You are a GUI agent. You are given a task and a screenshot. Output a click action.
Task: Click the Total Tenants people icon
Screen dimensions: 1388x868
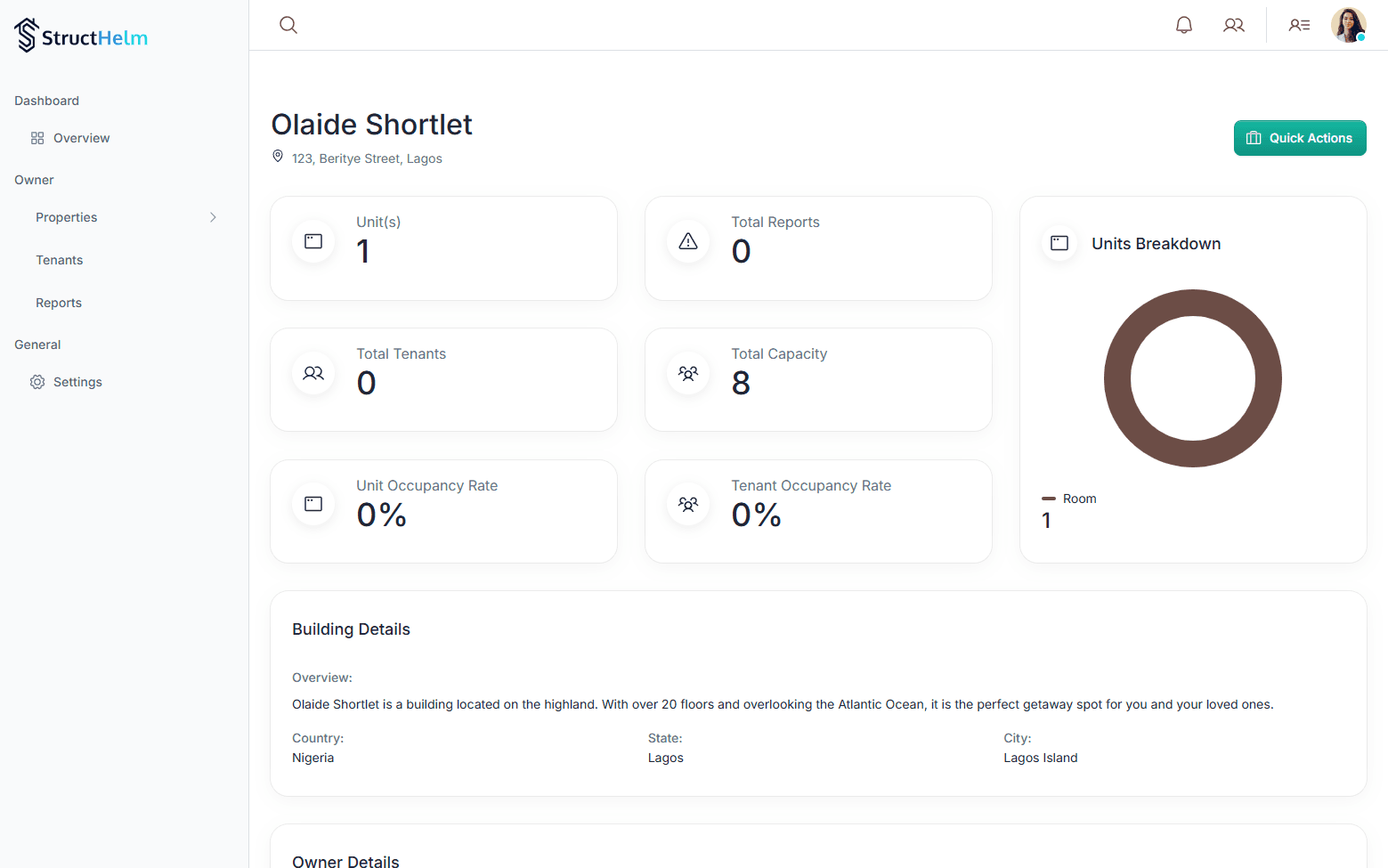[313, 373]
